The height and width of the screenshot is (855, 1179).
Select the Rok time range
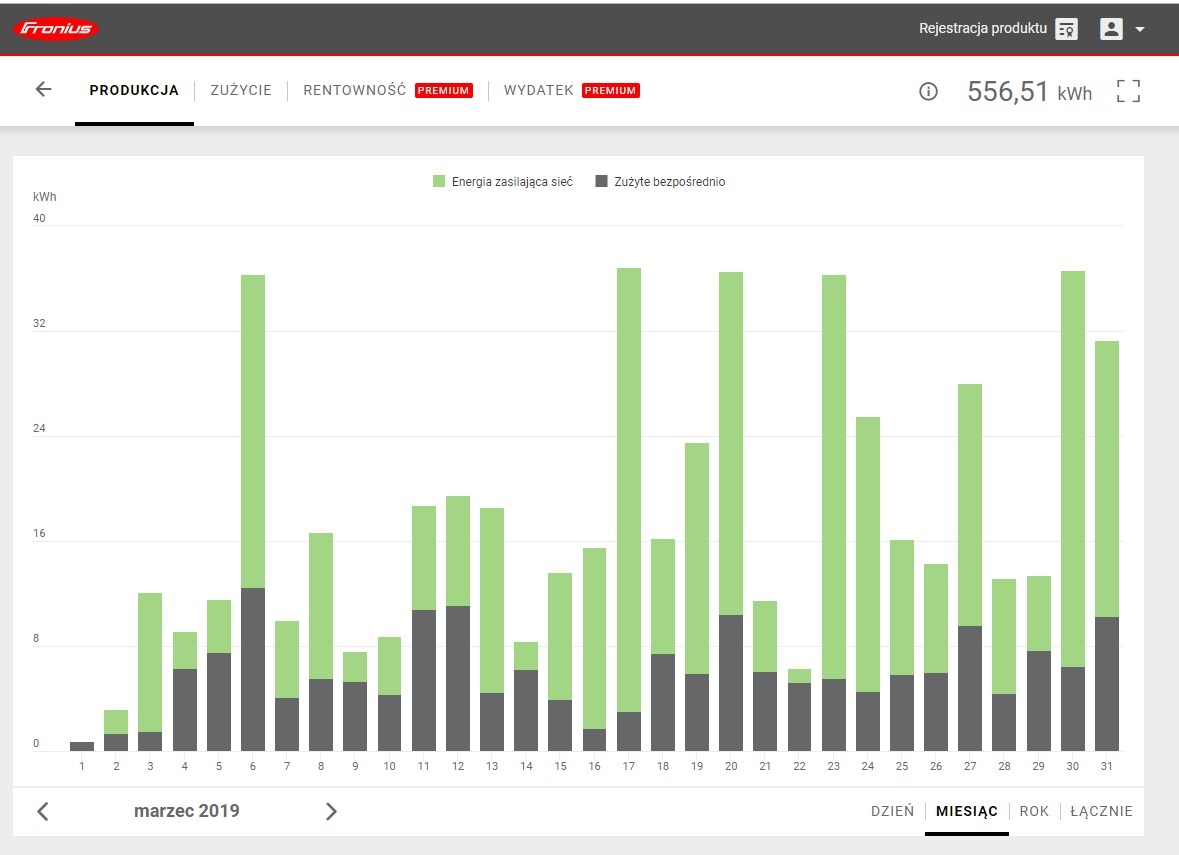[x=1034, y=811]
